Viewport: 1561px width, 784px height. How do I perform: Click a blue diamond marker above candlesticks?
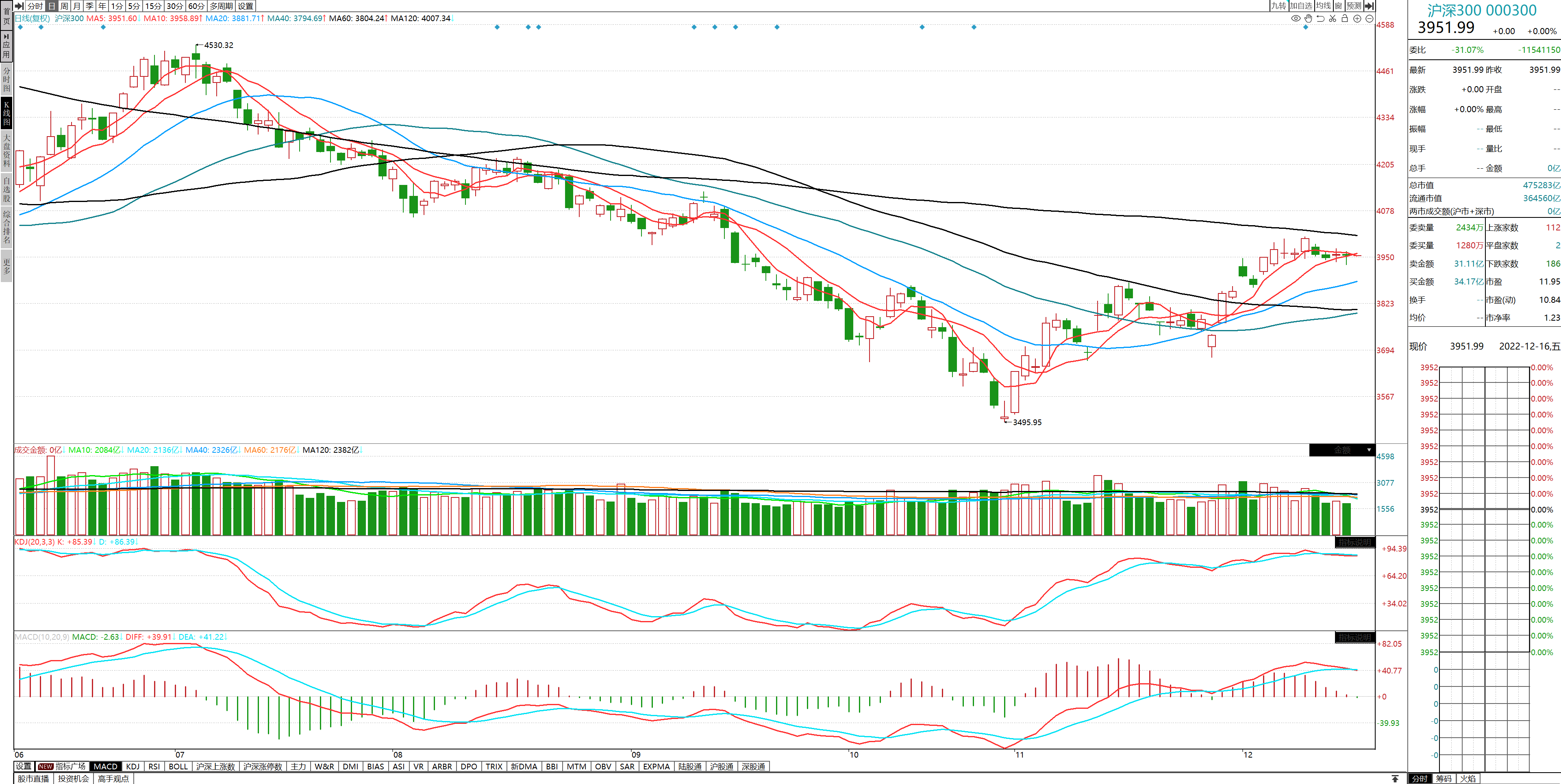[x=497, y=27]
